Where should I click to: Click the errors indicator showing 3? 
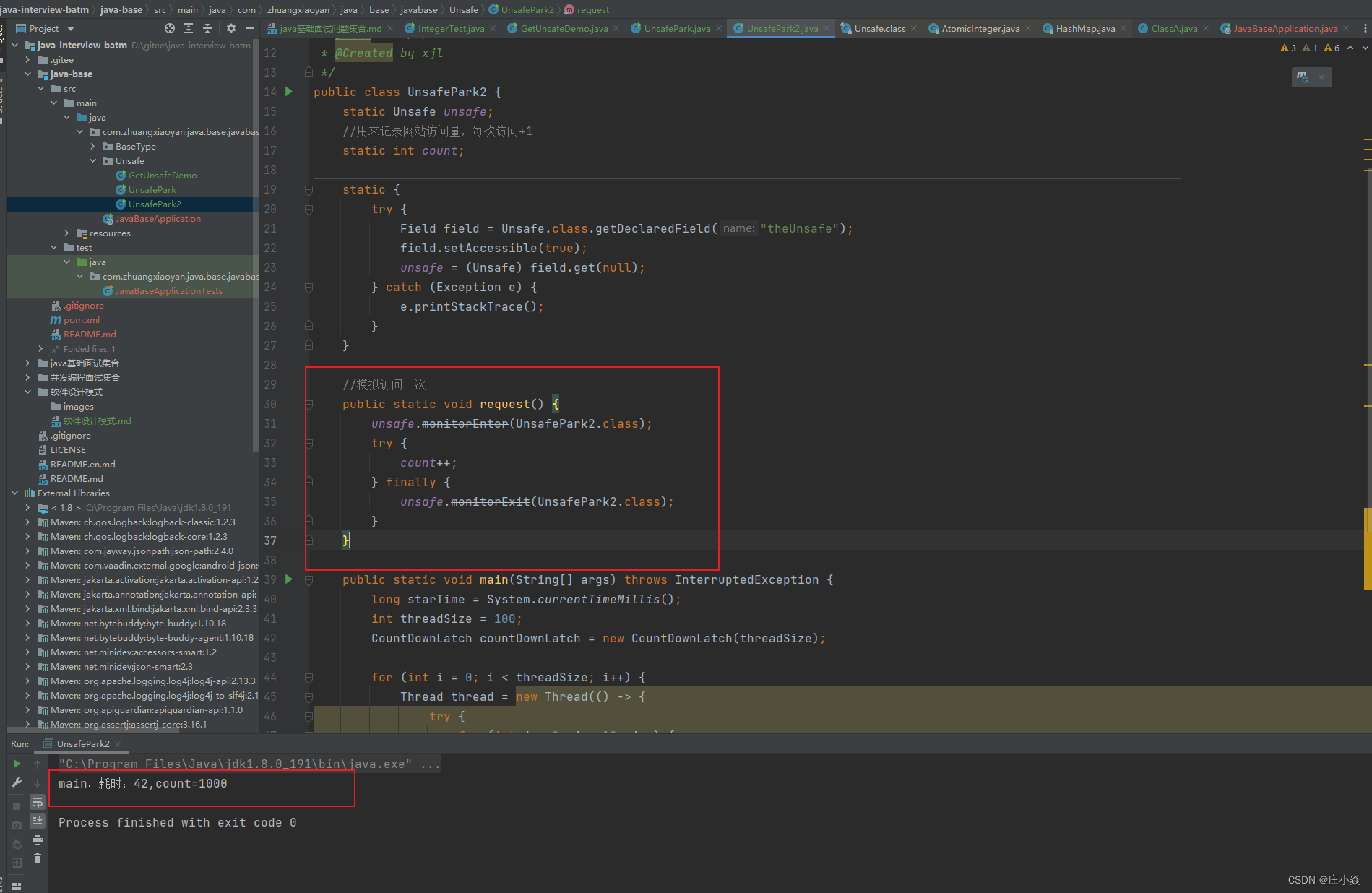pyautogui.click(x=1288, y=48)
